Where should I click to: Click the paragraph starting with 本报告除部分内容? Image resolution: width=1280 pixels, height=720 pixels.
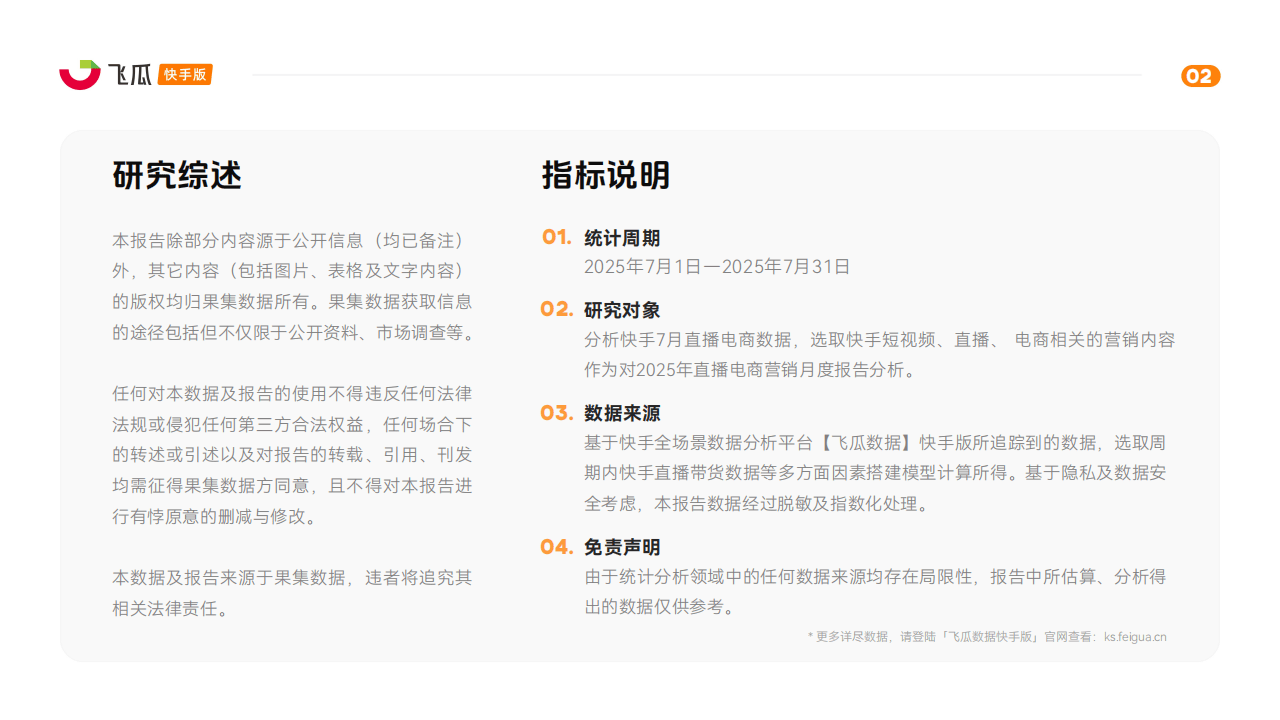click(x=292, y=287)
